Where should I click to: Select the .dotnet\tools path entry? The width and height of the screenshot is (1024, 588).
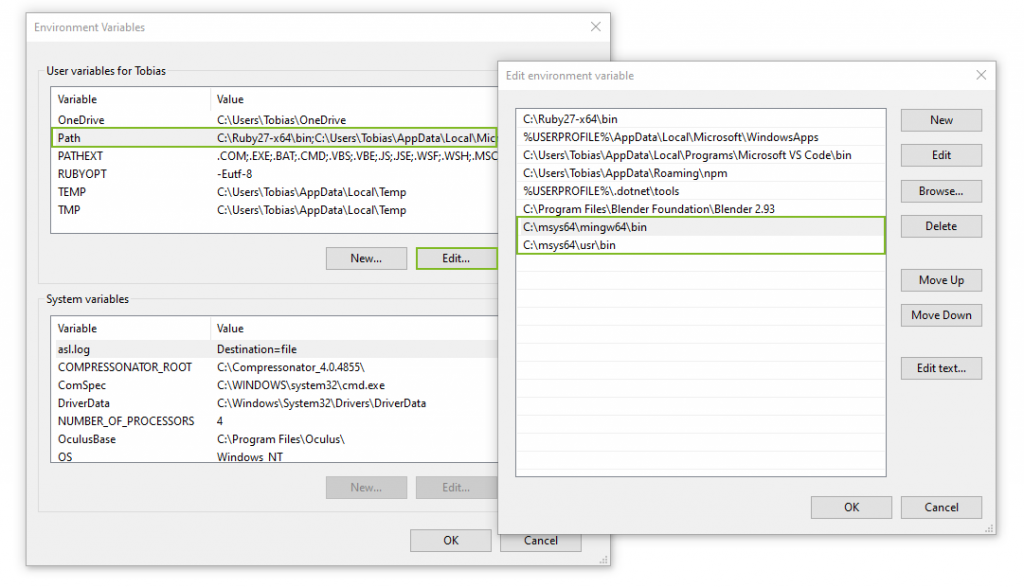coord(700,191)
